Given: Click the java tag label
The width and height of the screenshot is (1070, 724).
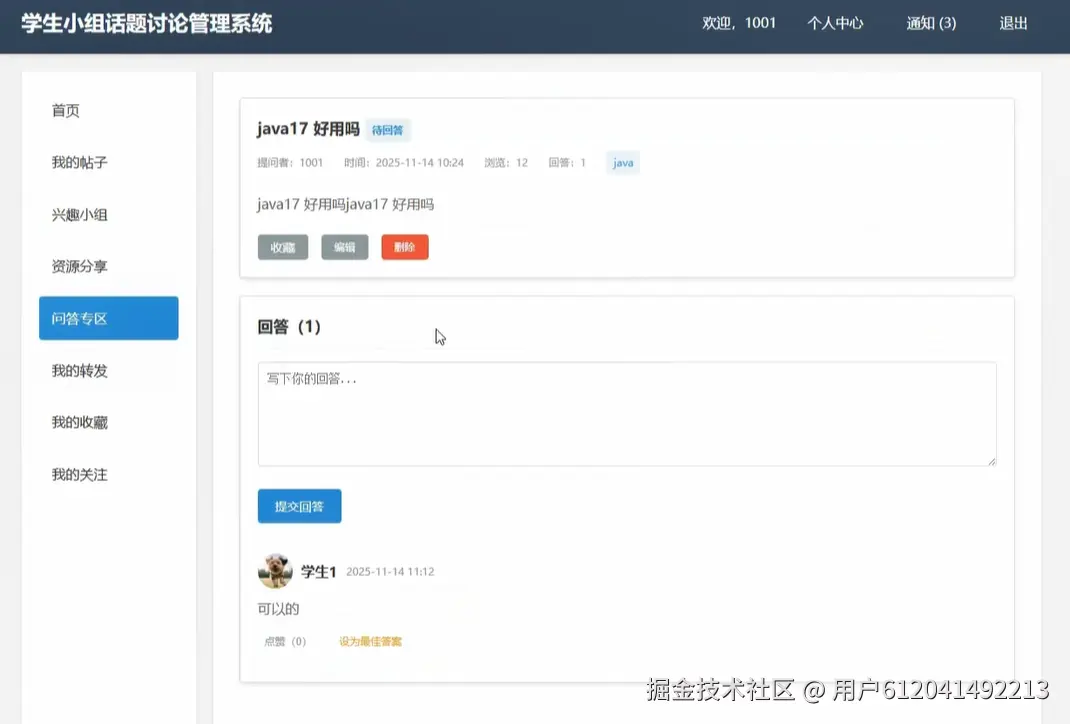Looking at the screenshot, I should pos(622,162).
